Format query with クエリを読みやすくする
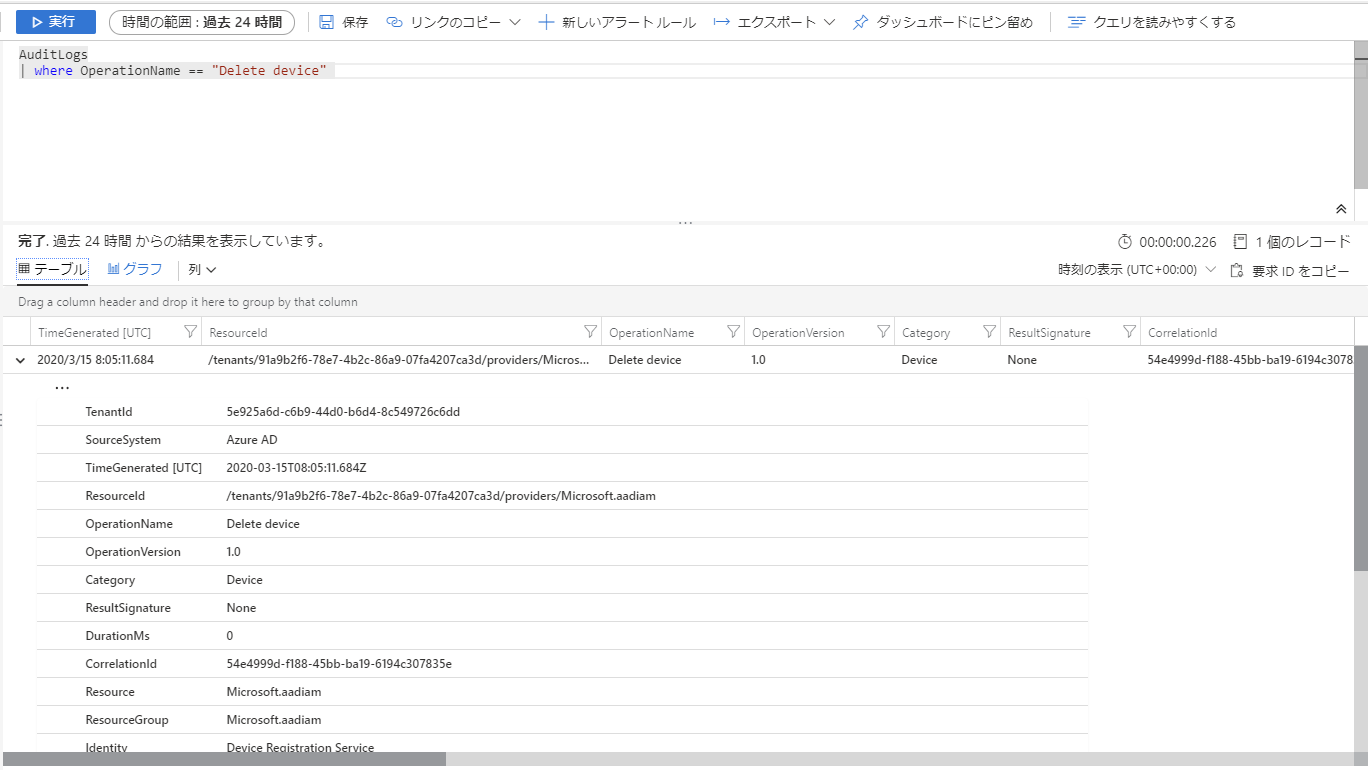The height and width of the screenshot is (770, 1368). pyautogui.click(x=1152, y=22)
